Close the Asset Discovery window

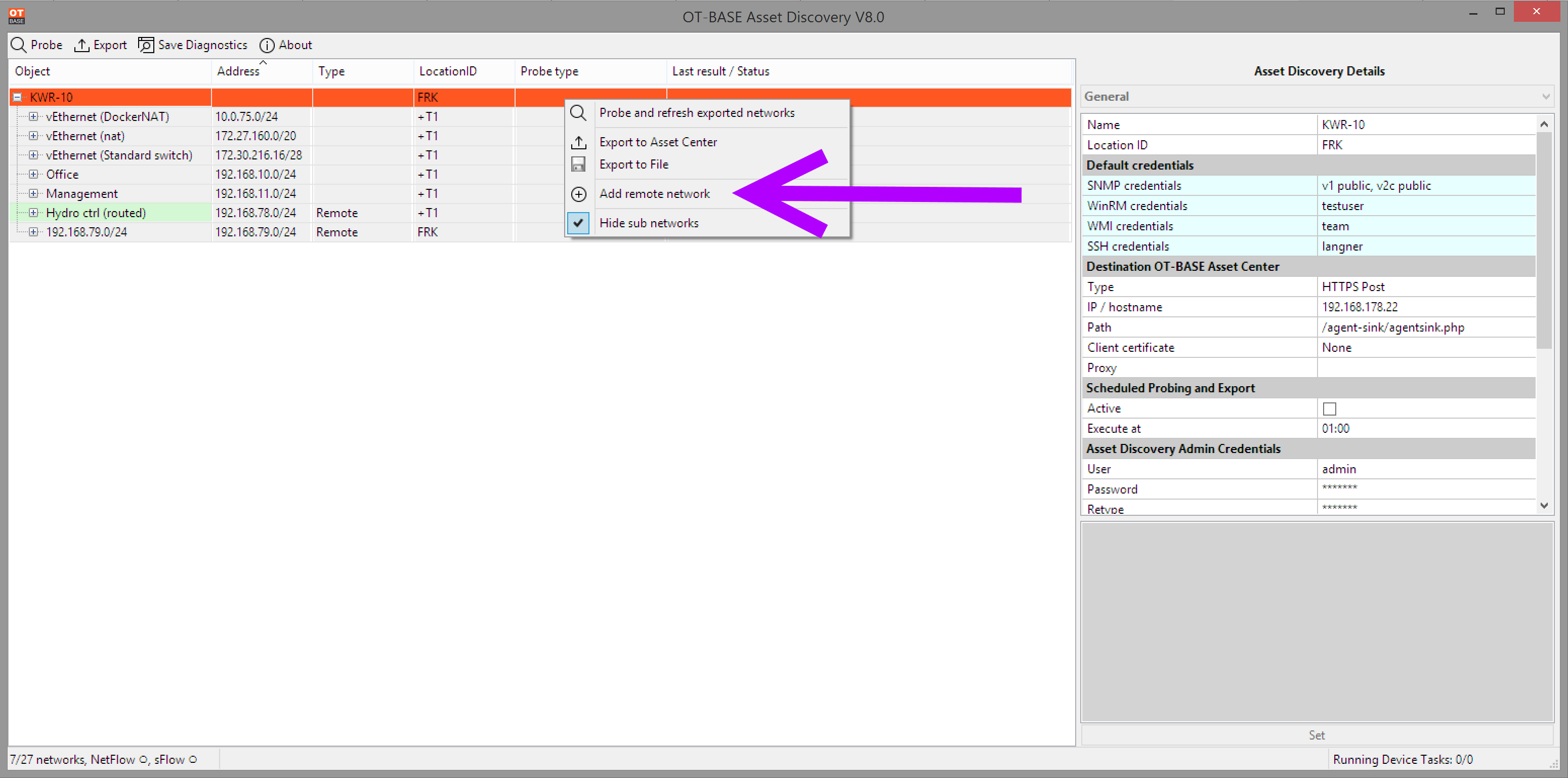(x=1536, y=12)
